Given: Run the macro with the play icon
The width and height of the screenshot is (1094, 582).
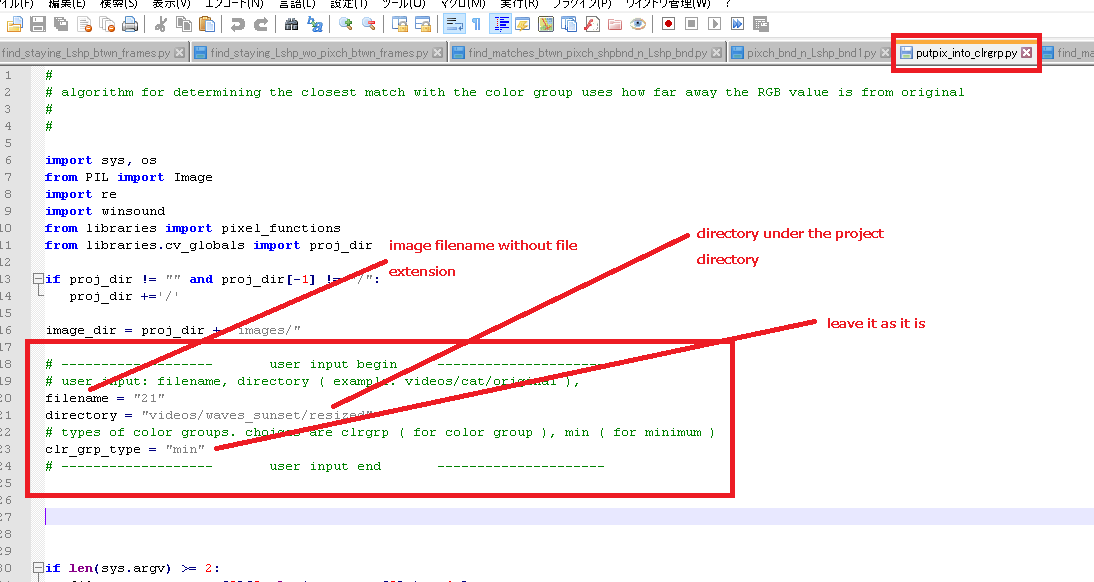Looking at the screenshot, I should tap(716, 23).
